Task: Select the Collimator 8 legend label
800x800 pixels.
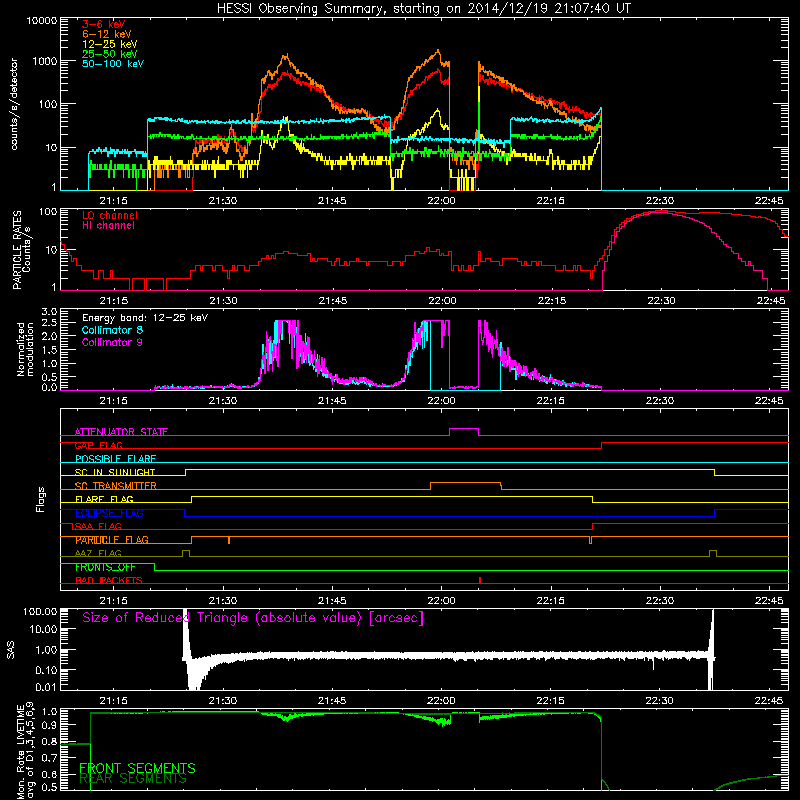Action: coord(112,330)
